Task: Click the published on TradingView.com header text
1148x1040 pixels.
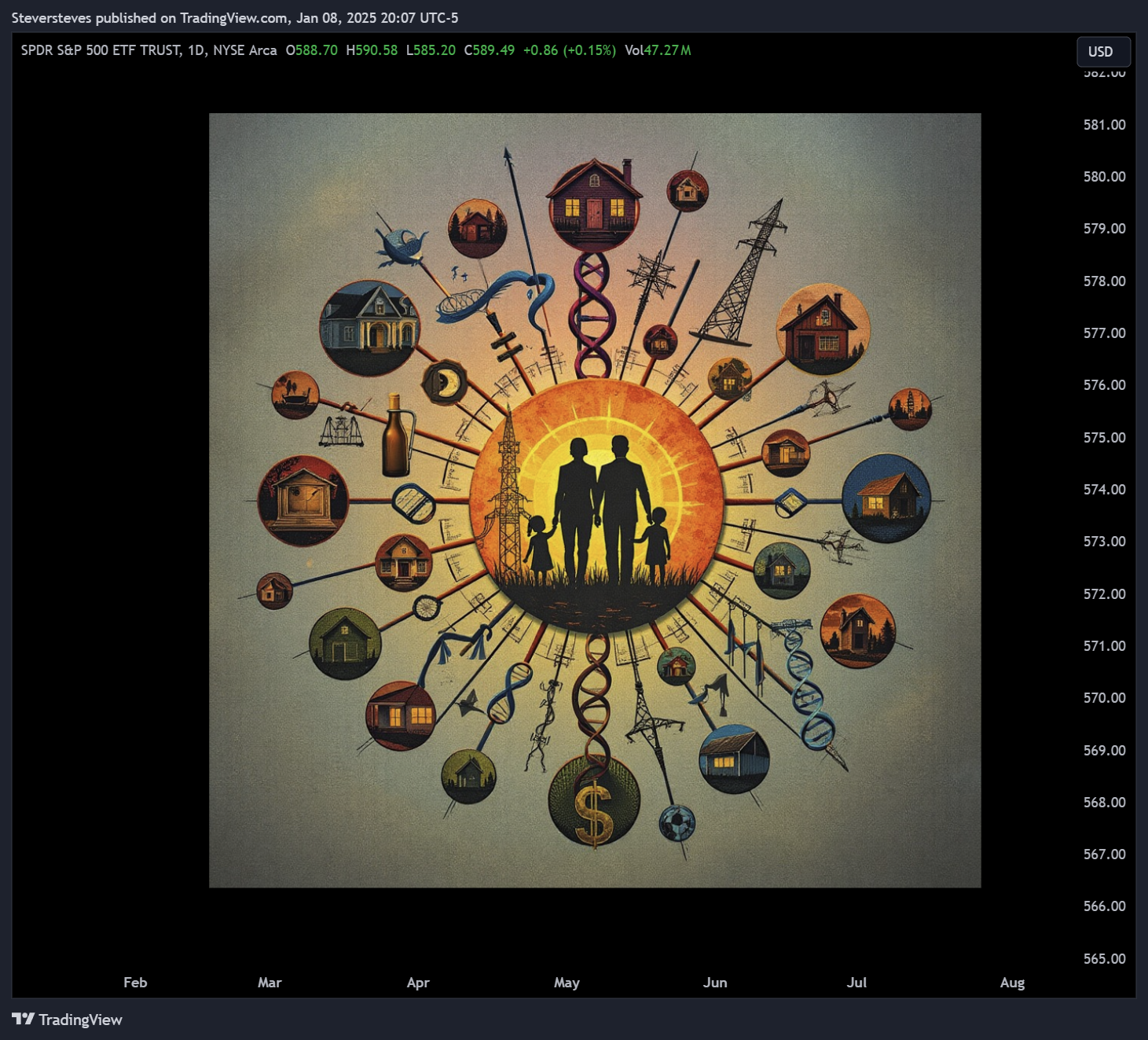Action: [x=235, y=17]
